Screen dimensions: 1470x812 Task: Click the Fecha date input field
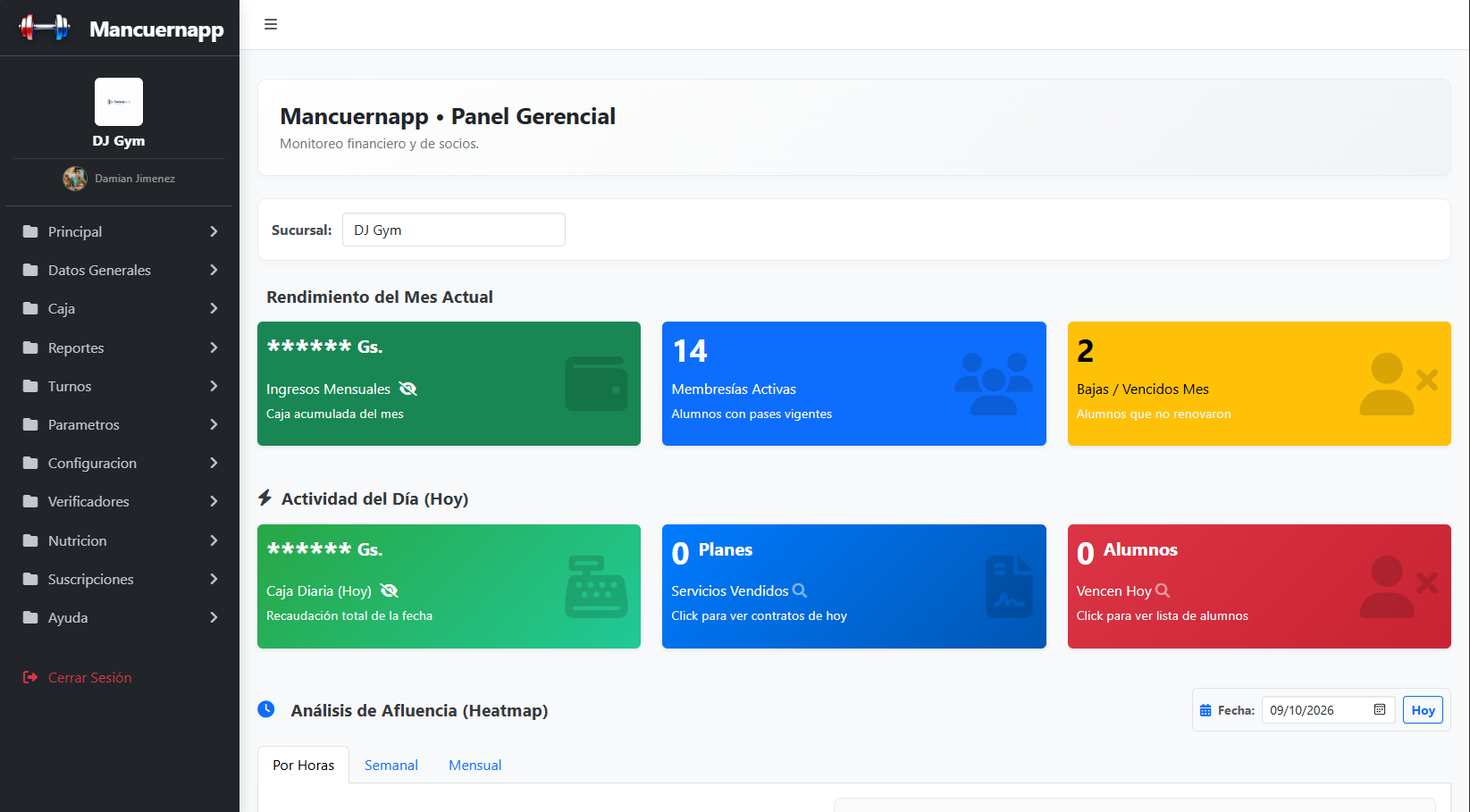[x=1328, y=710]
